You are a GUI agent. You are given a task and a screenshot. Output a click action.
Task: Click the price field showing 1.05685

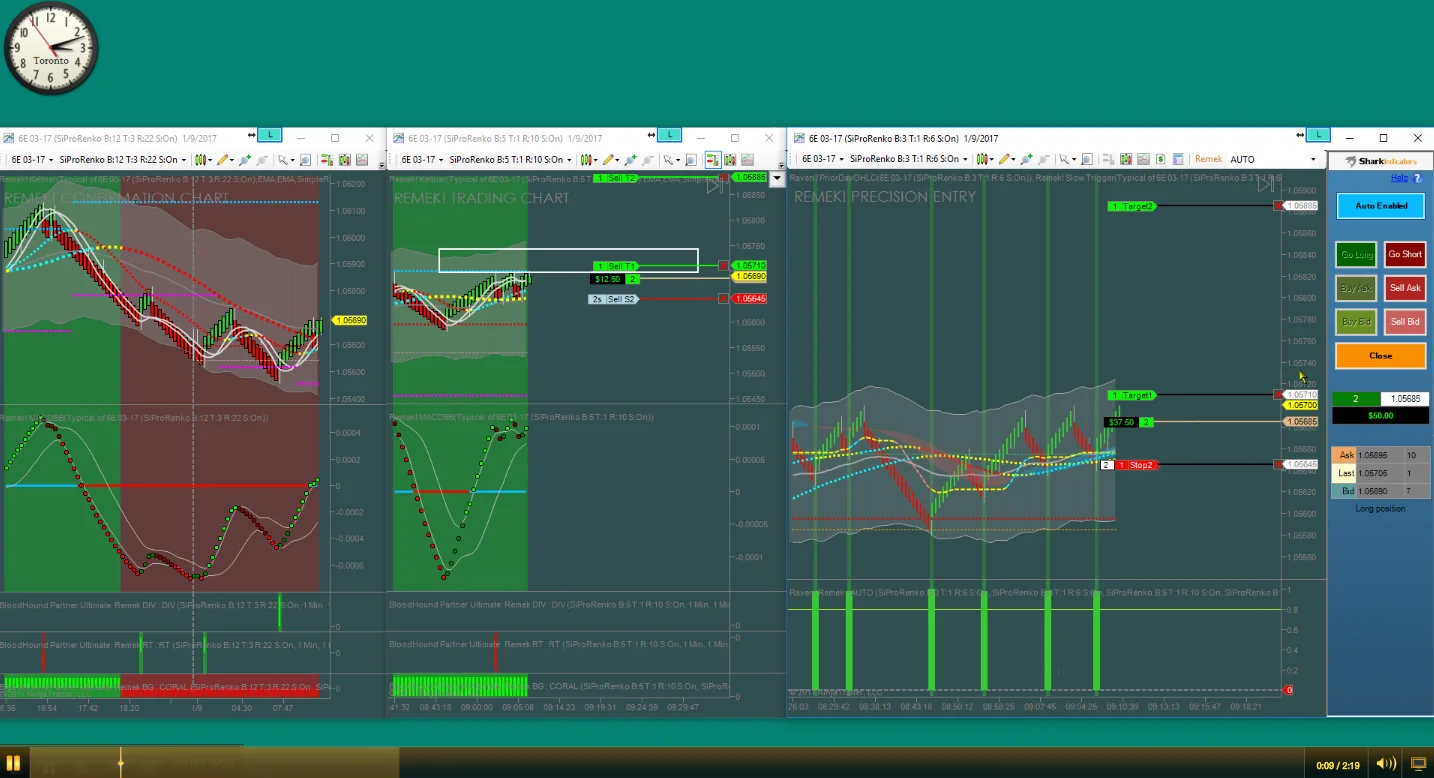(x=1403, y=399)
